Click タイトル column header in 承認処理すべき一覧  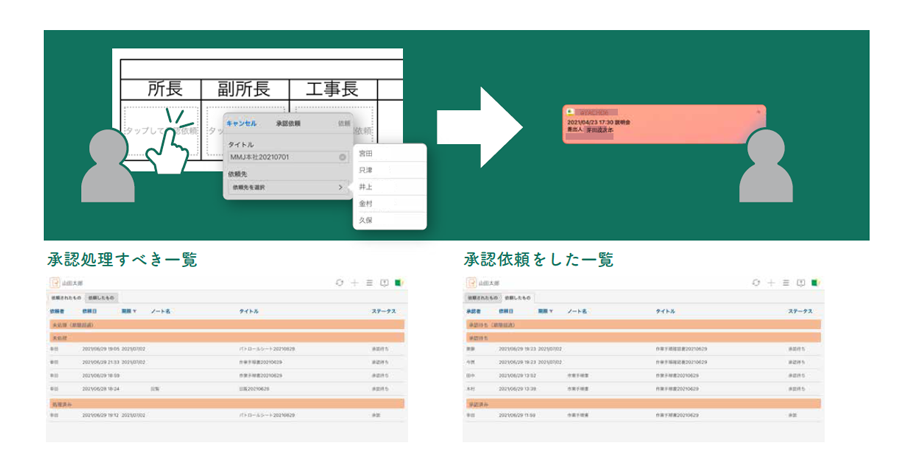pos(249,311)
